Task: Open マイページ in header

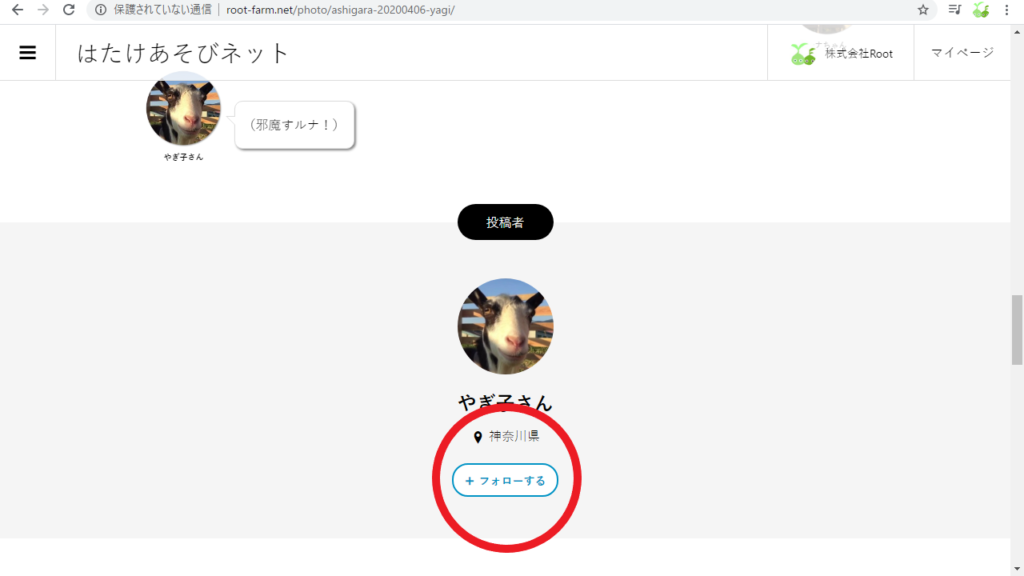Action: 962,52
